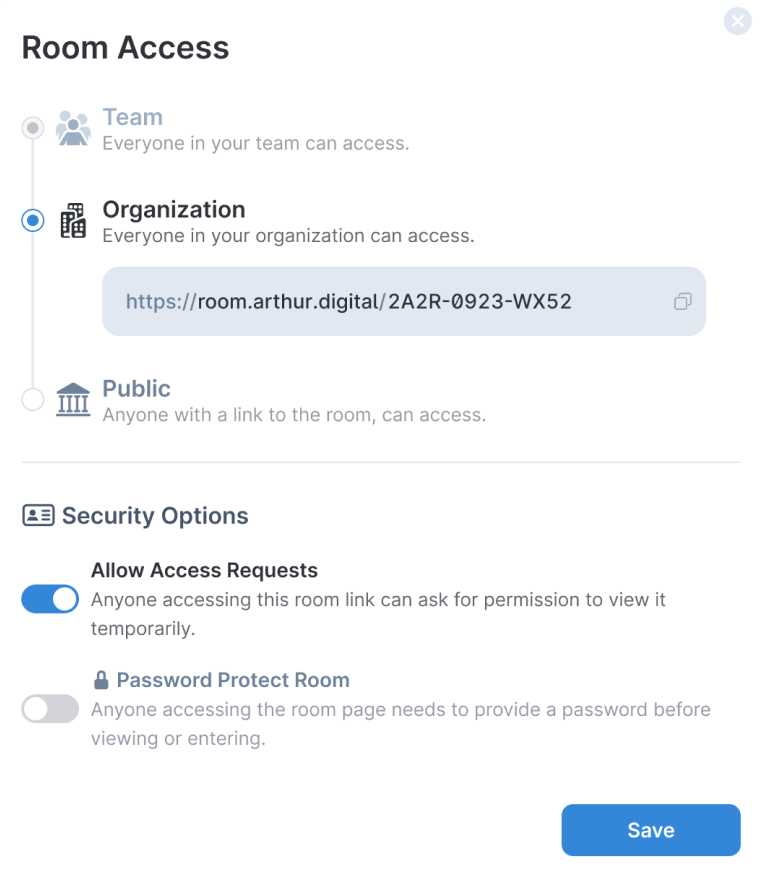Click the Room Access dialog title

[x=125, y=47]
